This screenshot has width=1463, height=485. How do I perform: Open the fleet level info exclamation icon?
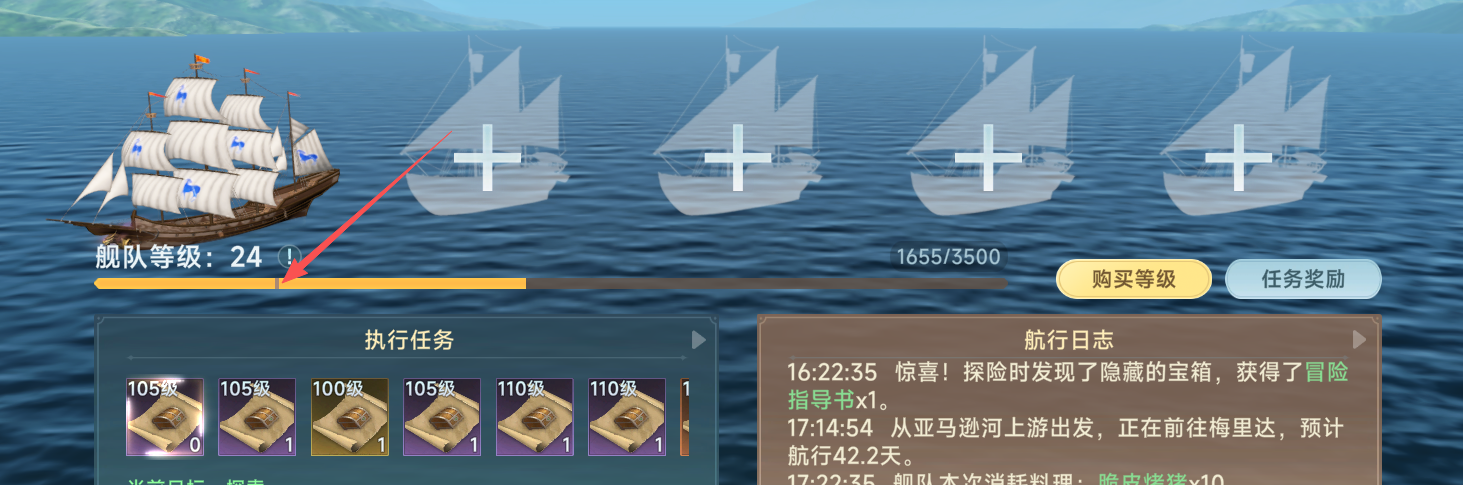[x=289, y=257]
